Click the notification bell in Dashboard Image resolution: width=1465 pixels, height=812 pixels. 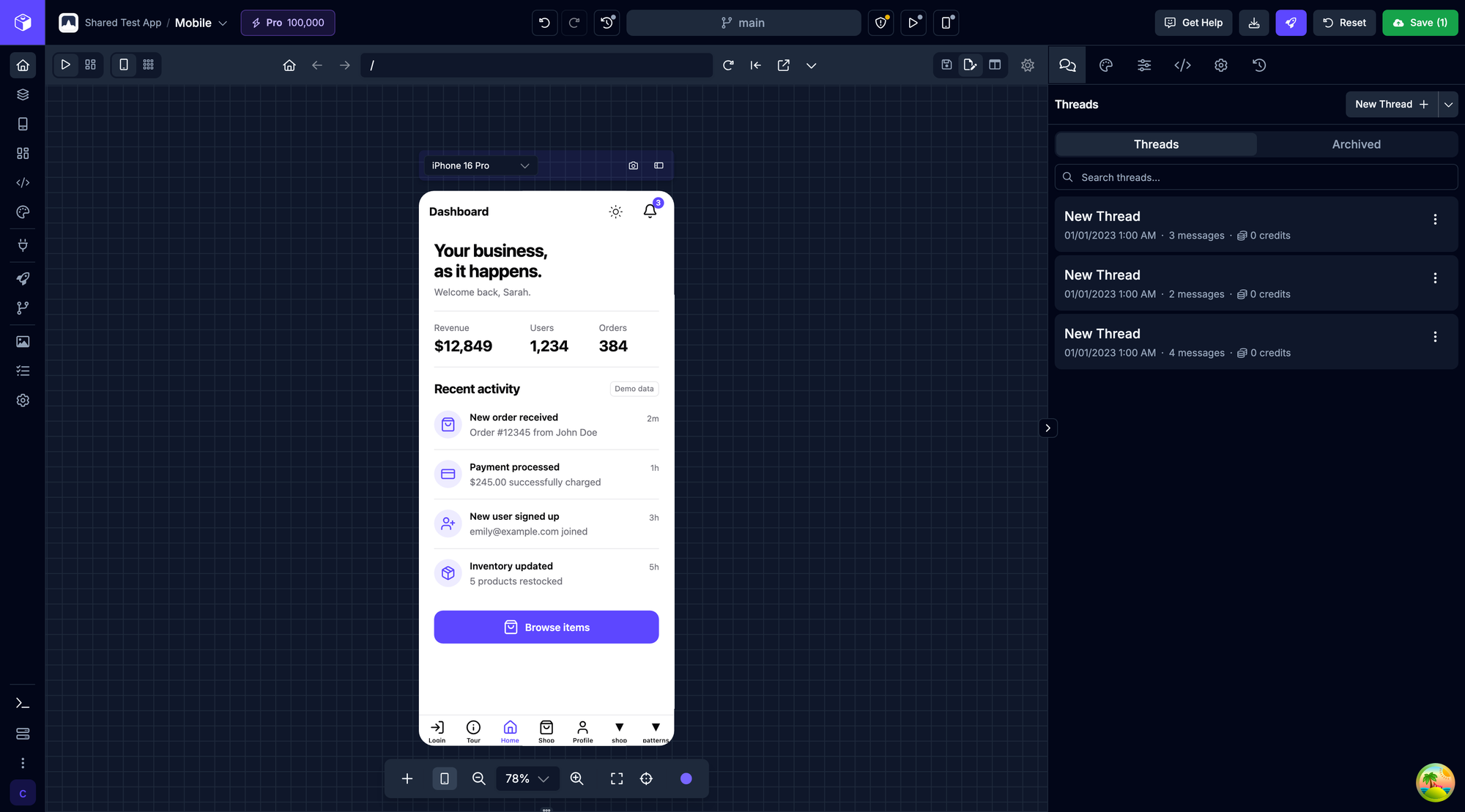pos(650,212)
